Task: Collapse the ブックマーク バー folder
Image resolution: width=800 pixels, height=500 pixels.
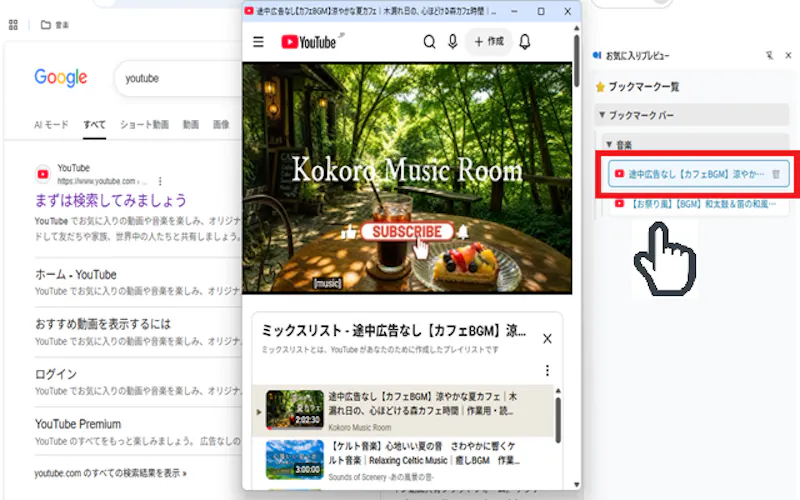Action: click(x=692, y=115)
